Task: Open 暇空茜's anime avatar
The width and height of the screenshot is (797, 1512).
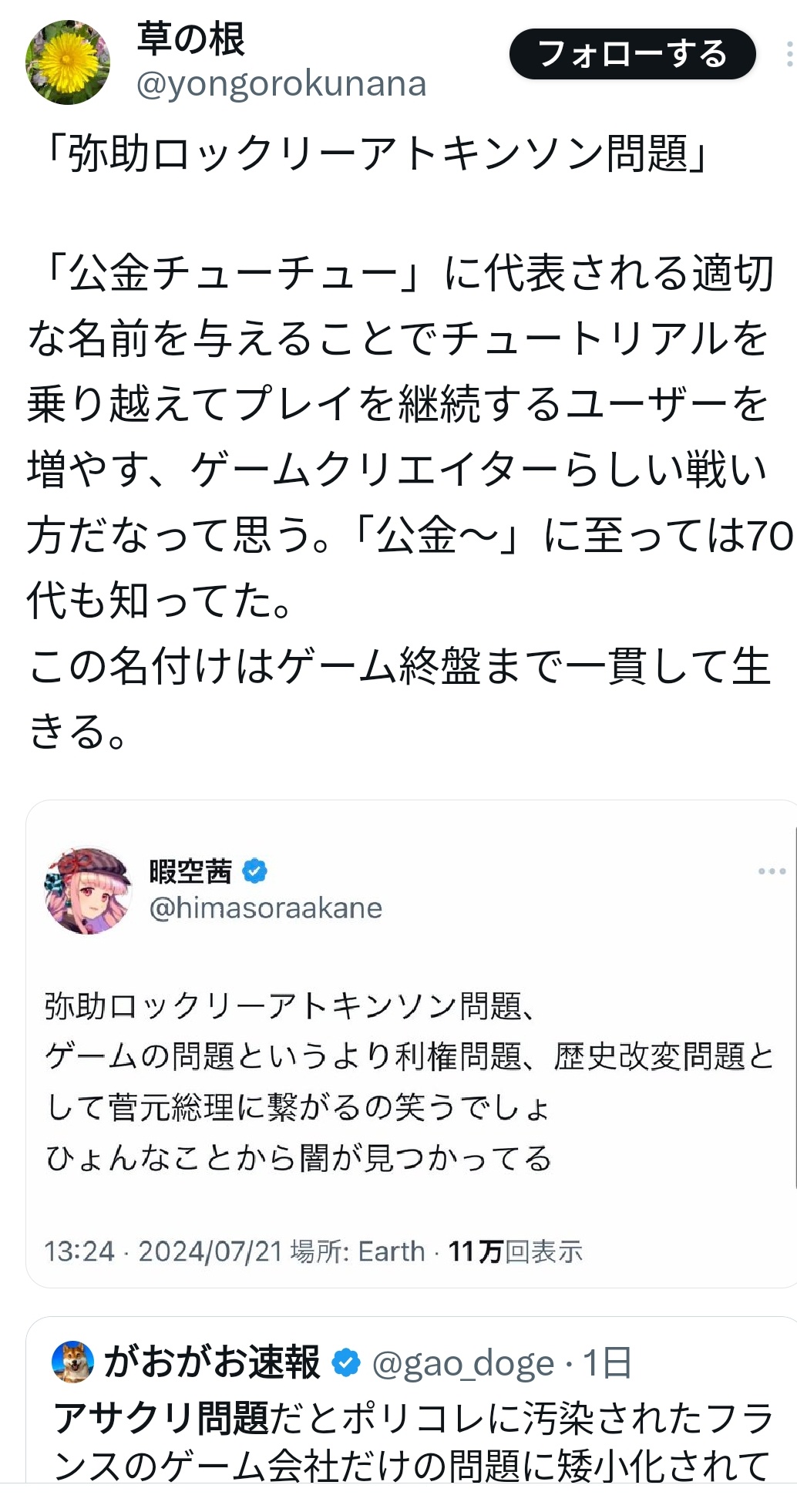Action: pyautogui.click(x=88, y=891)
